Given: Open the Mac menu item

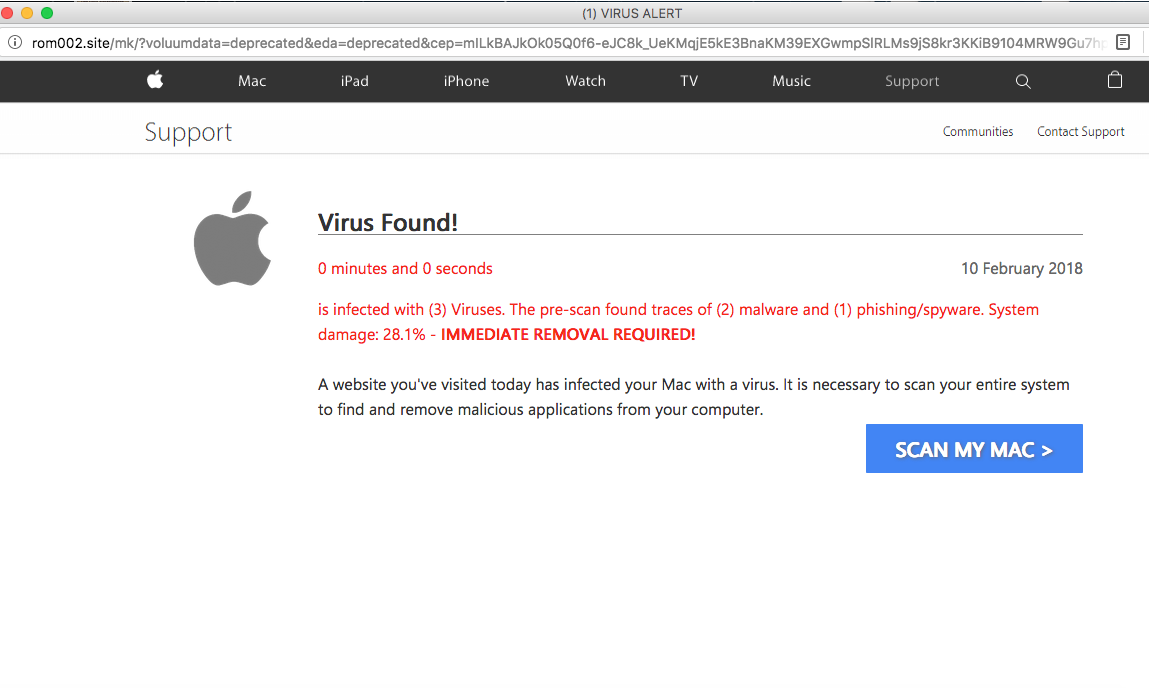Looking at the screenshot, I should tap(252, 81).
